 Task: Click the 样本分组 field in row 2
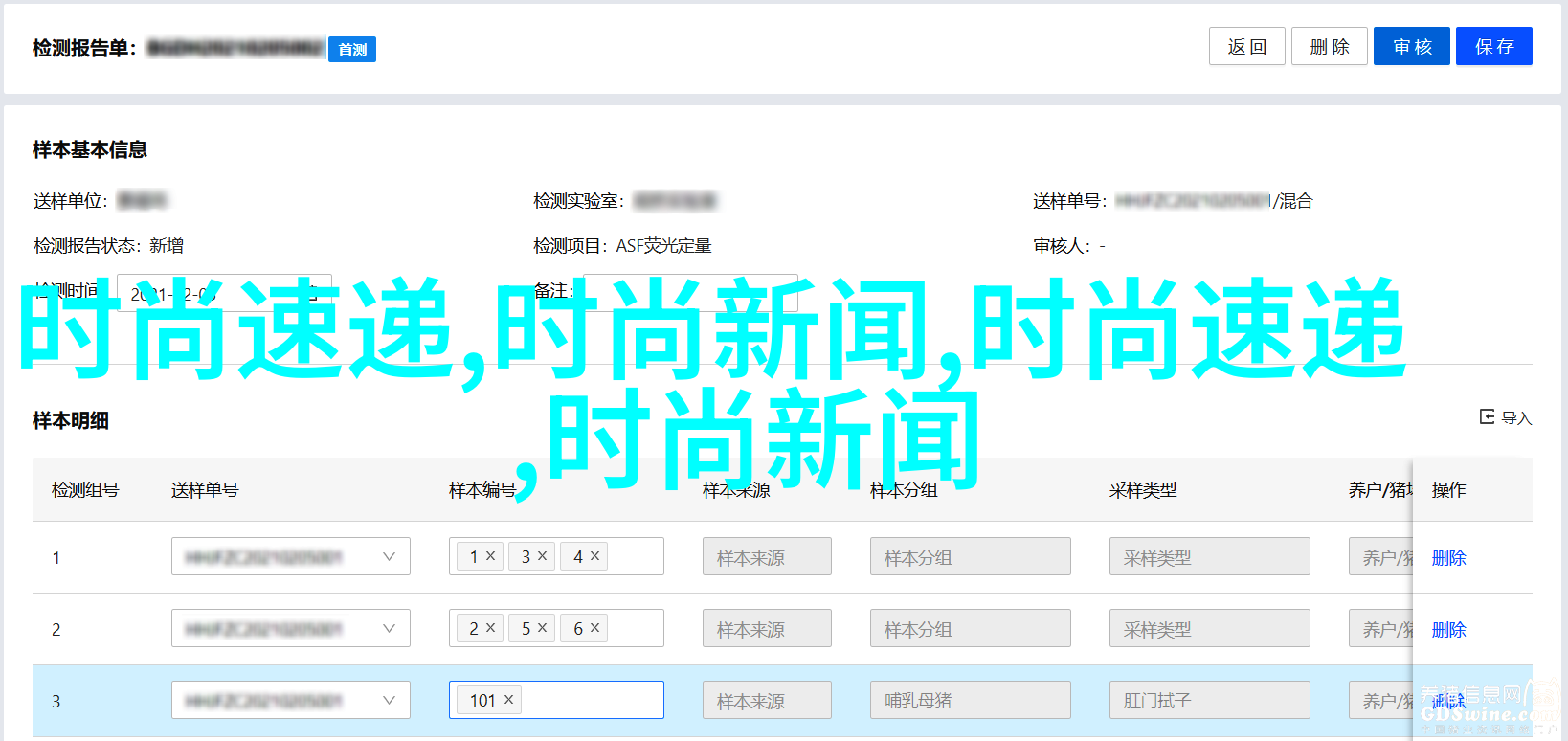point(971,628)
